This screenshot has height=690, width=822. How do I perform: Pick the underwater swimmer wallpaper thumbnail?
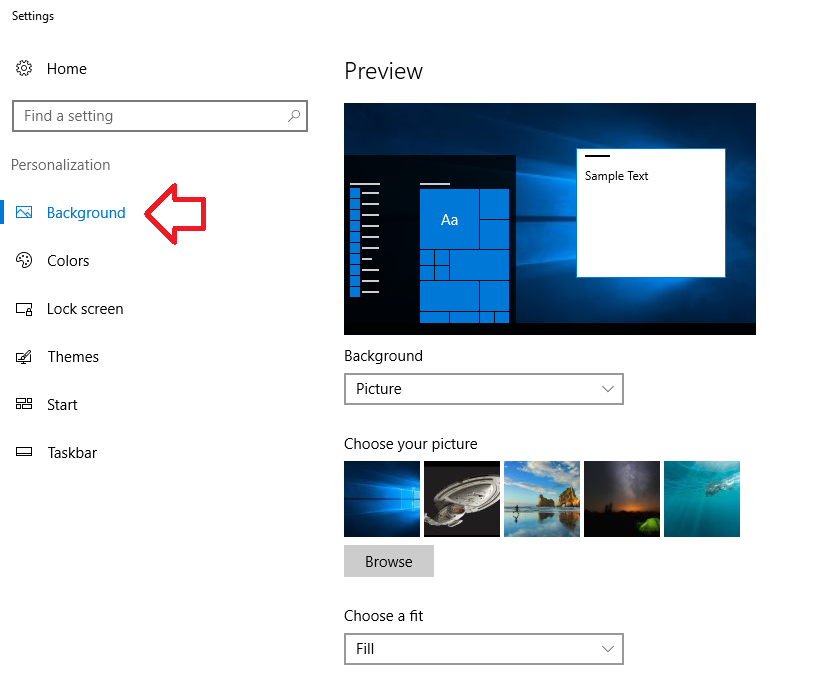(x=702, y=499)
